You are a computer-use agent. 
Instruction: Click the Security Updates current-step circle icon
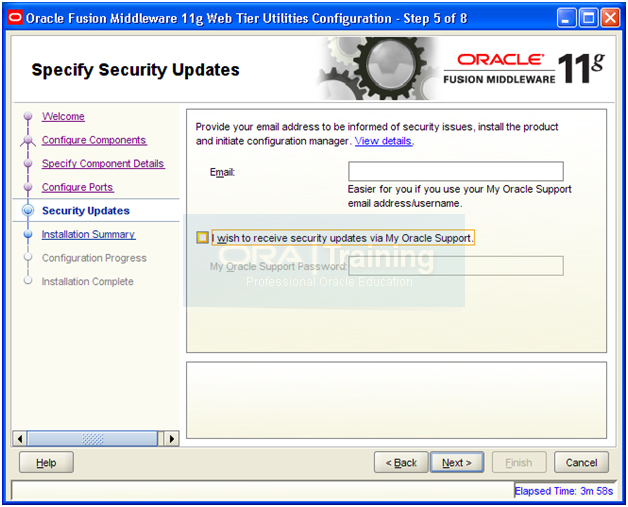tap(28, 211)
